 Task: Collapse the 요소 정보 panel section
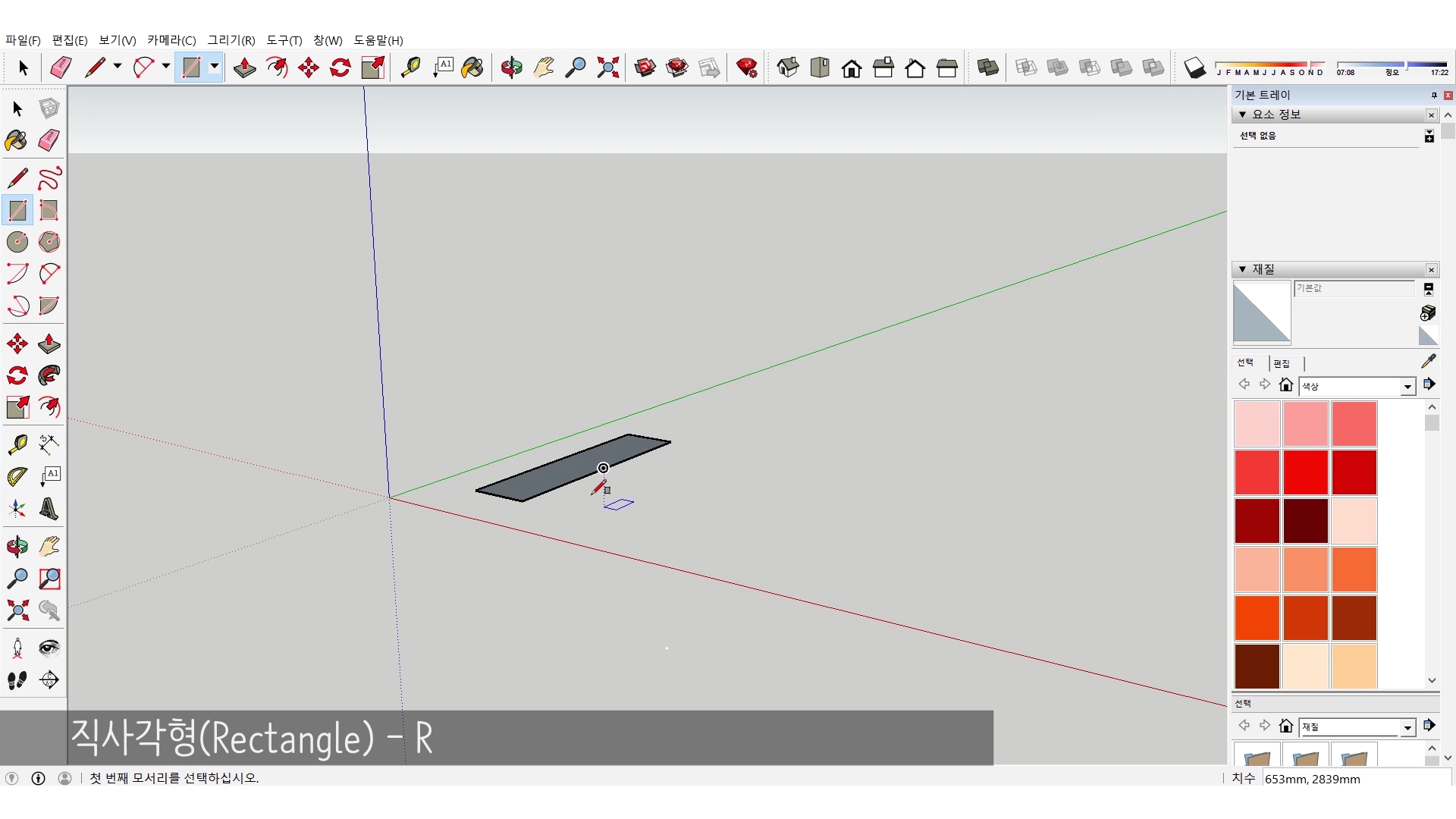pos(1242,115)
